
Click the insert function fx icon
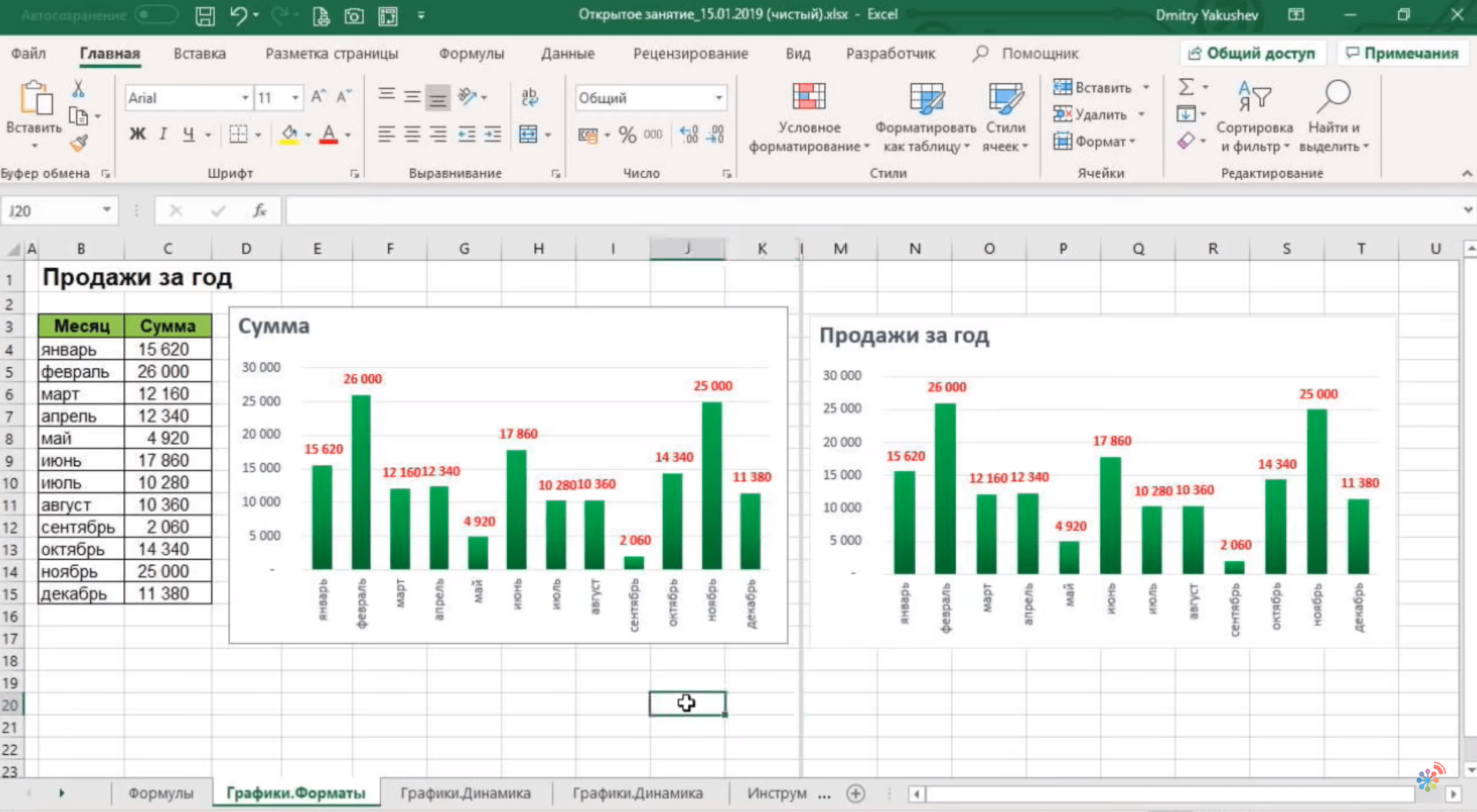pyautogui.click(x=260, y=211)
